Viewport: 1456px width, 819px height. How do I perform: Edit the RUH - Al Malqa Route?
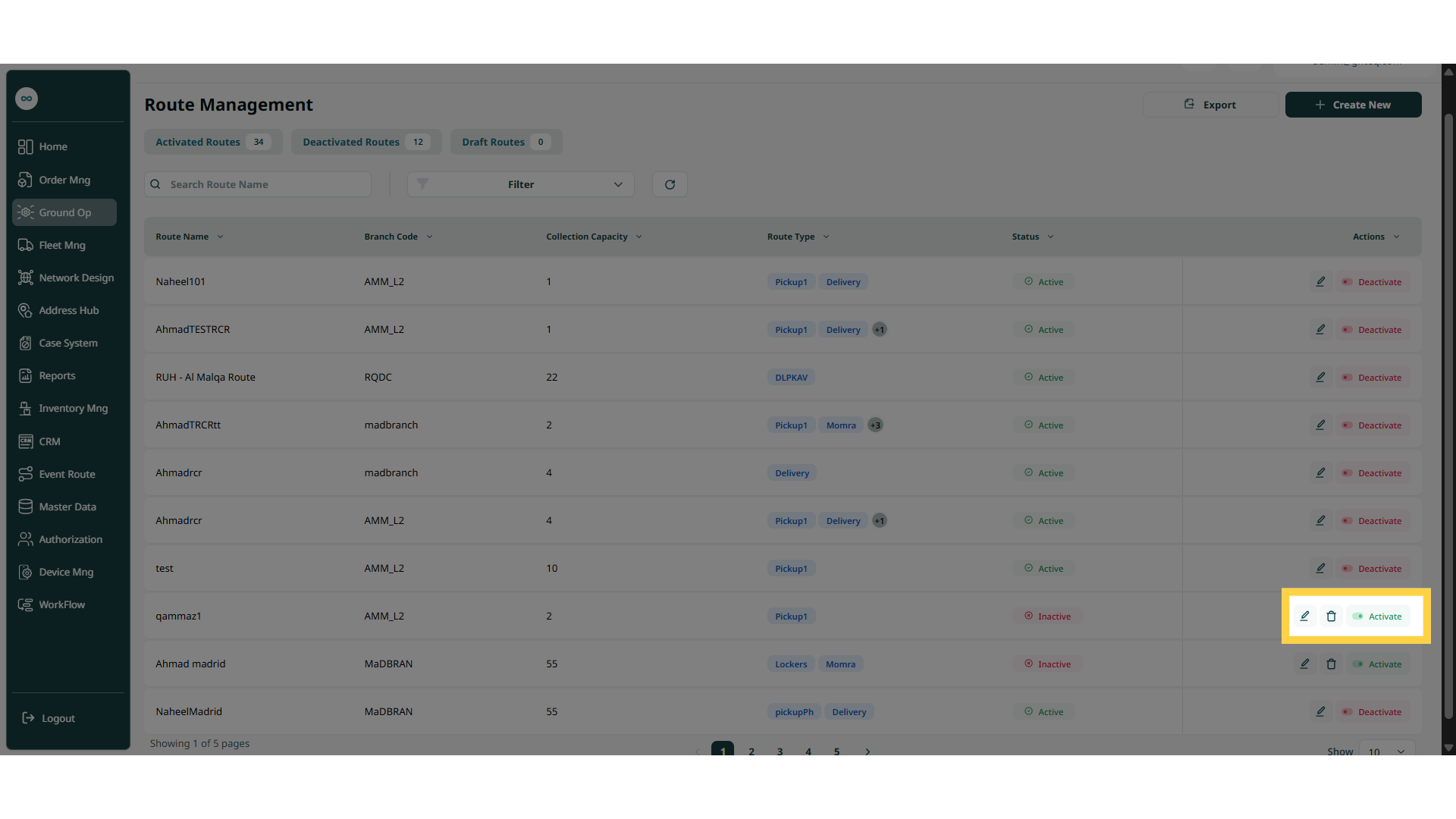[x=1320, y=377]
